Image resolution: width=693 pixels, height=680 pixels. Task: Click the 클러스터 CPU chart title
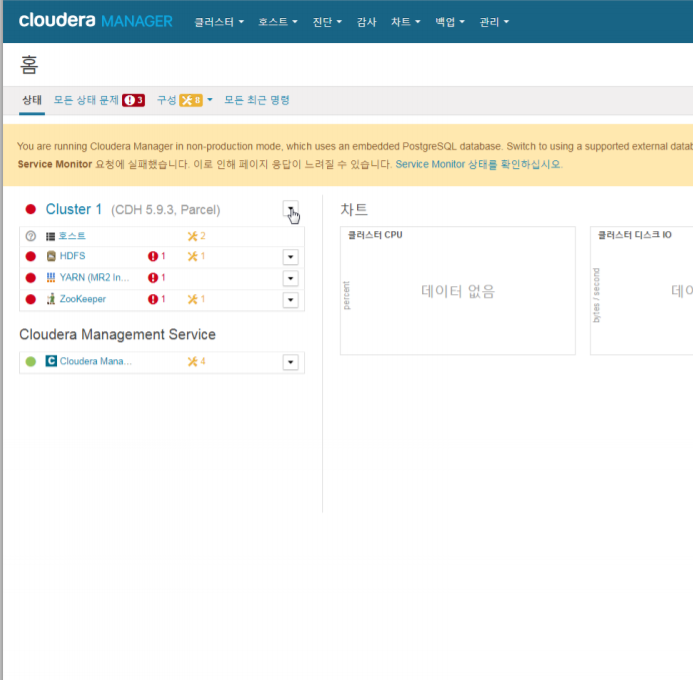(375, 235)
